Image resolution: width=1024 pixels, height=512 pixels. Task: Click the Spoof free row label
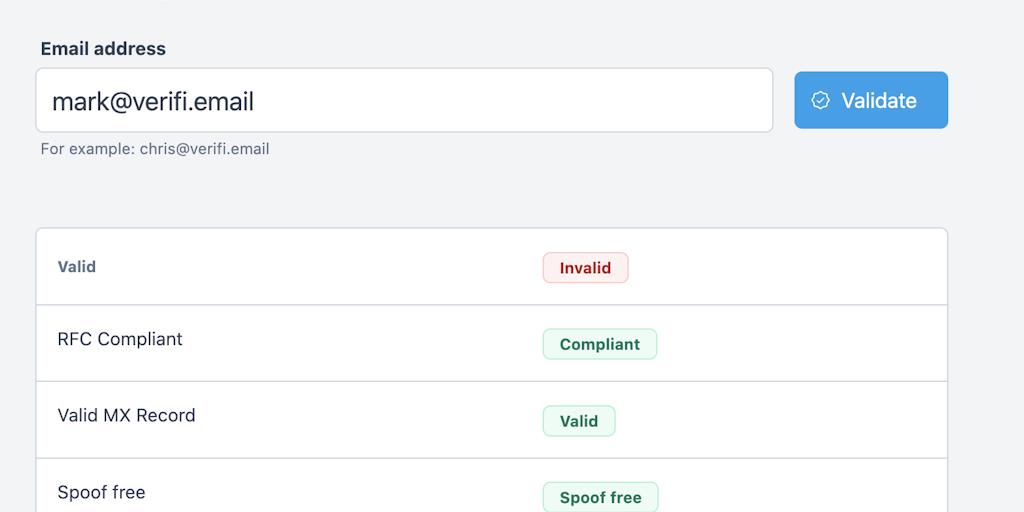pos(101,492)
